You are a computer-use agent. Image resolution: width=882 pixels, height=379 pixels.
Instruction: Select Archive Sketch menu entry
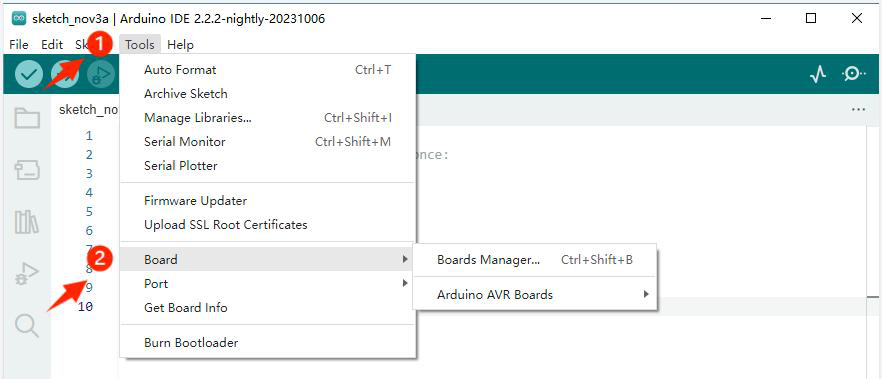[x=268, y=94]
